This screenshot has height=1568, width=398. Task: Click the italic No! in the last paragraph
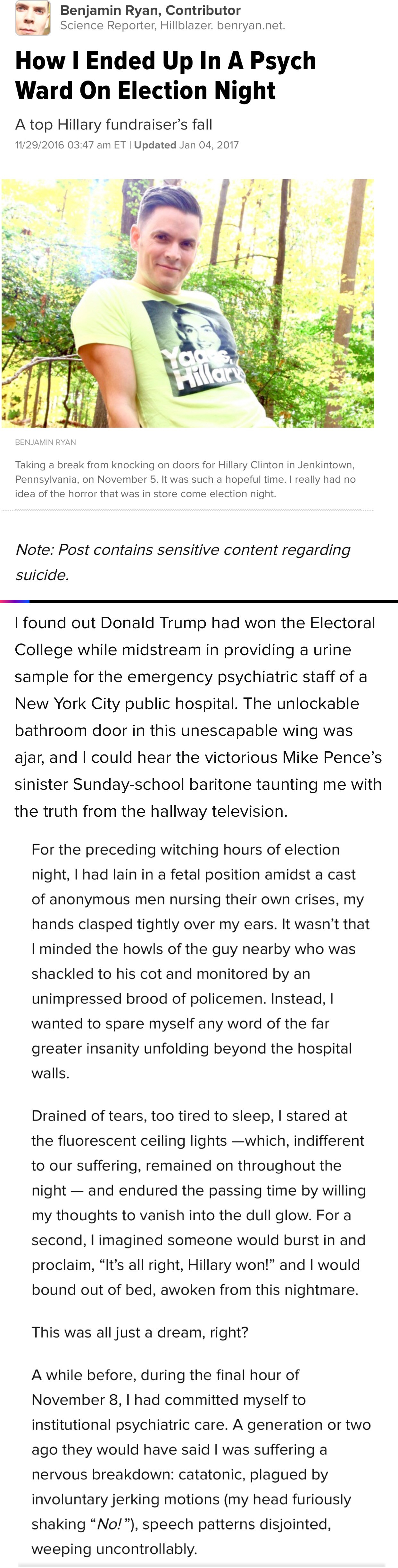click(x=110, y=1524)
